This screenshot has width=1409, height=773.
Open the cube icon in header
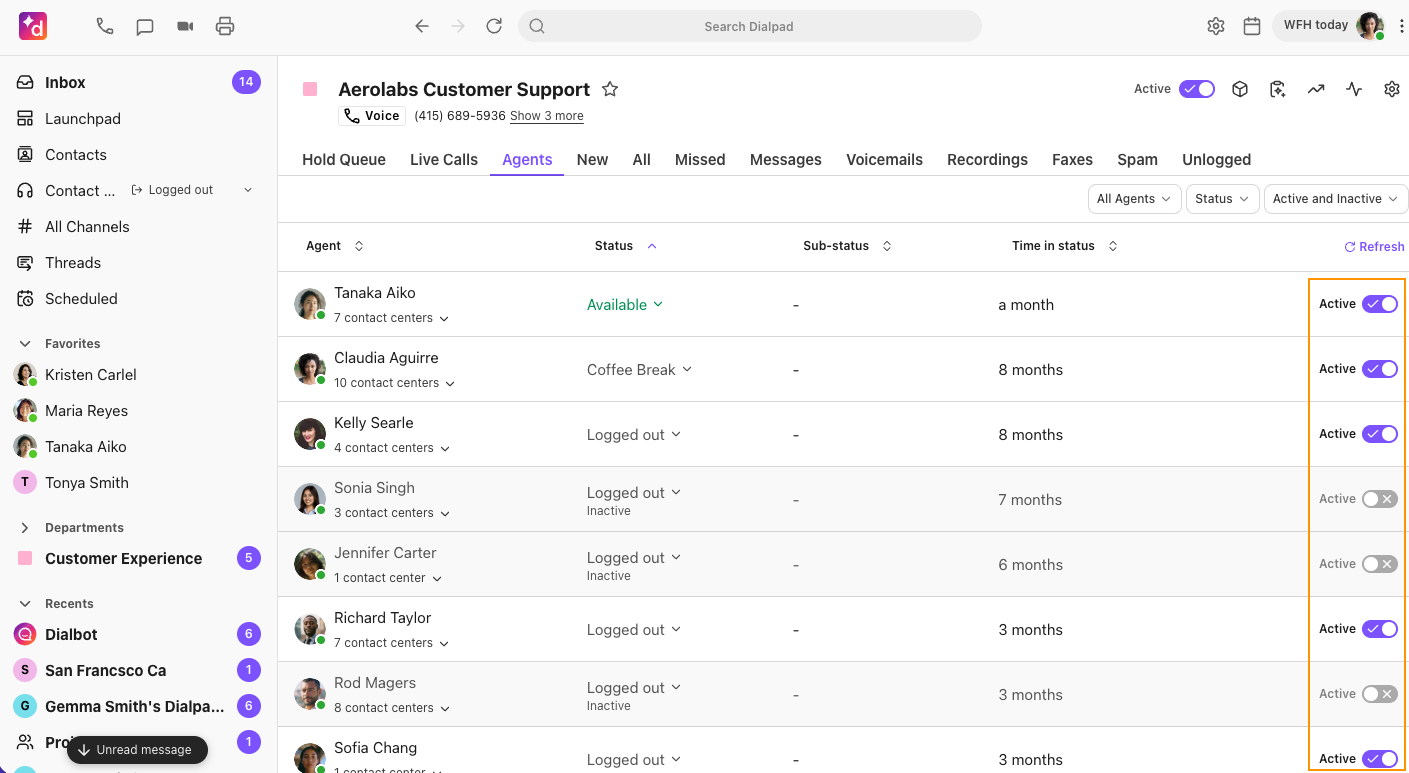[x=1240, y=89]
